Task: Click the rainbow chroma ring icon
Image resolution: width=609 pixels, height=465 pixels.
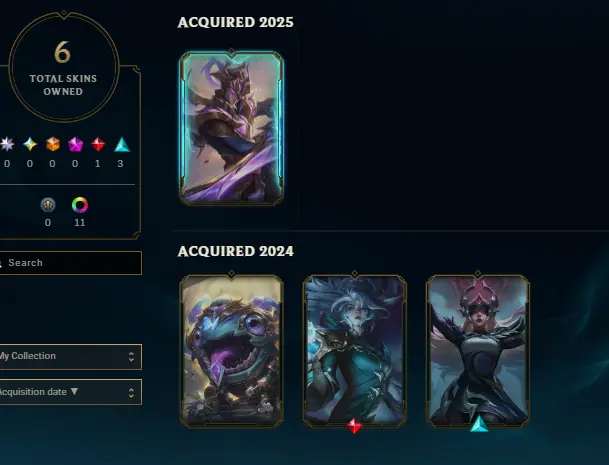Action: [80, 205]
